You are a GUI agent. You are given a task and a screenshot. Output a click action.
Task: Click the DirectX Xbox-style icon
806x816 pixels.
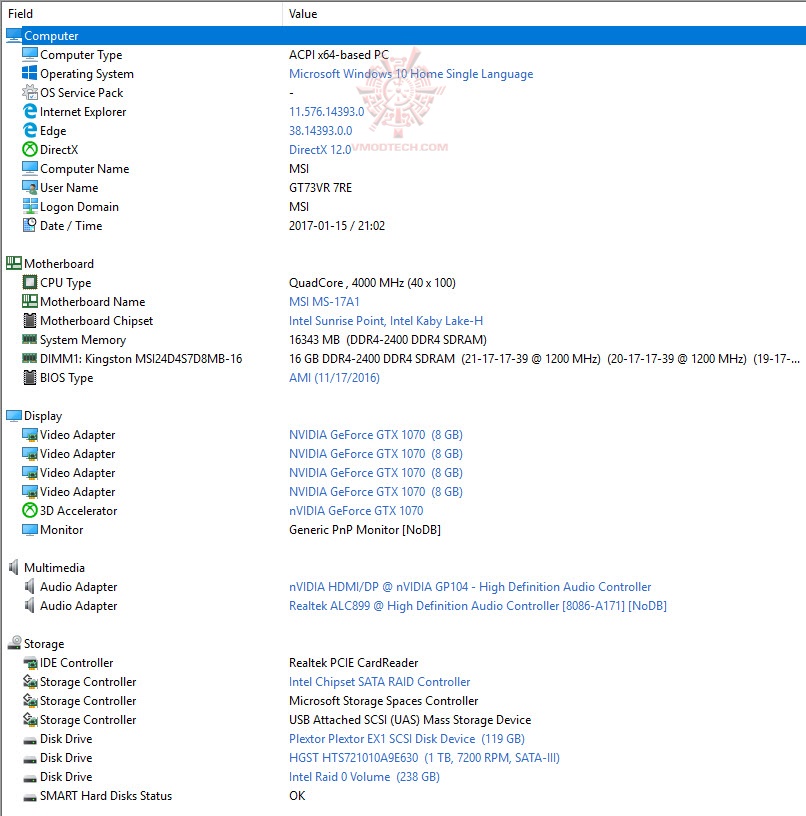point(30,149)
